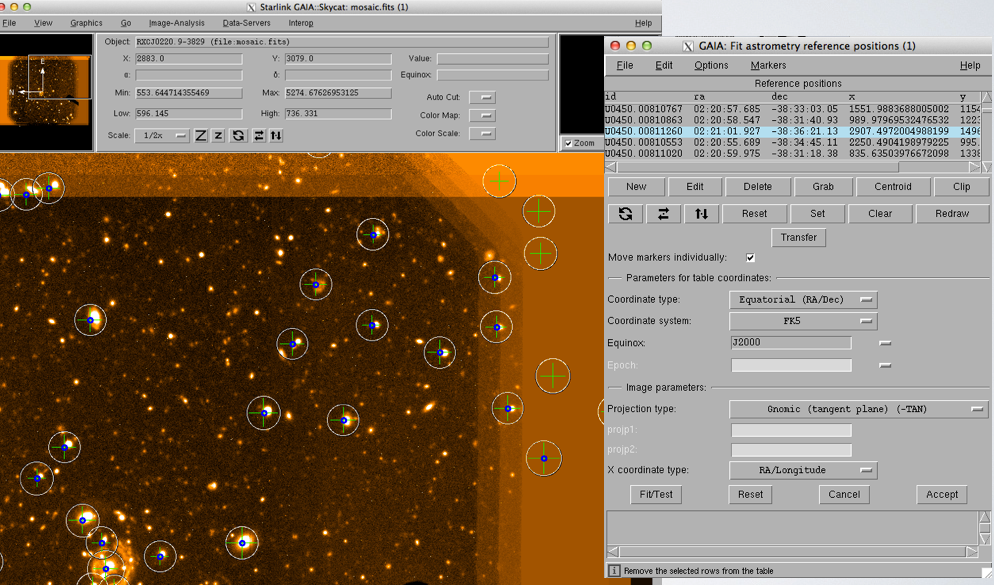Open the Projection type dropdown

click(x=858, y=409)
